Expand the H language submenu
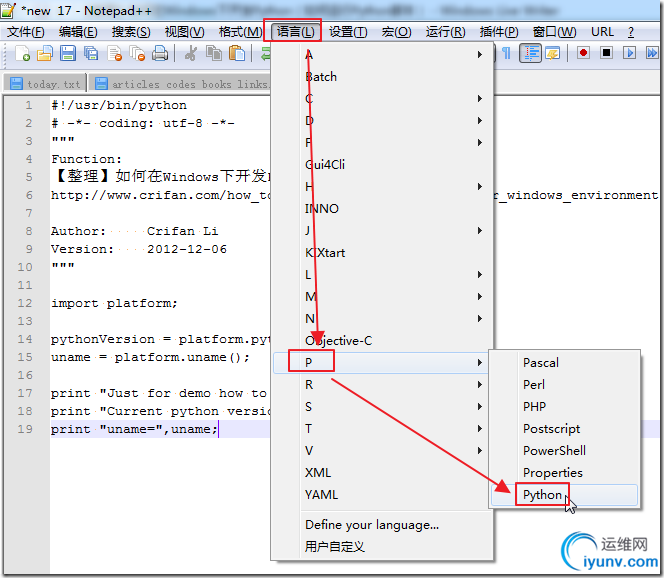Image resolution: width=664 pixels, height=578 pixels. 382,187
